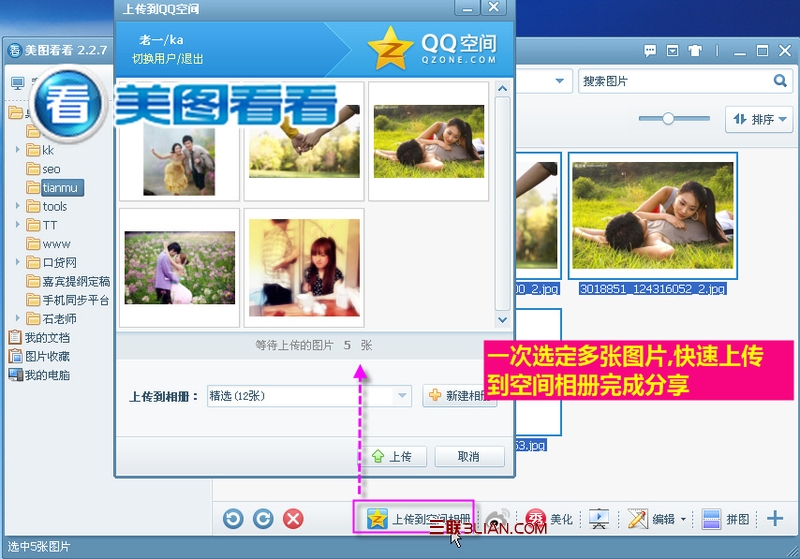
Task: Select the cafe girl thumbnail in dialog
Action: click(304, 268)
